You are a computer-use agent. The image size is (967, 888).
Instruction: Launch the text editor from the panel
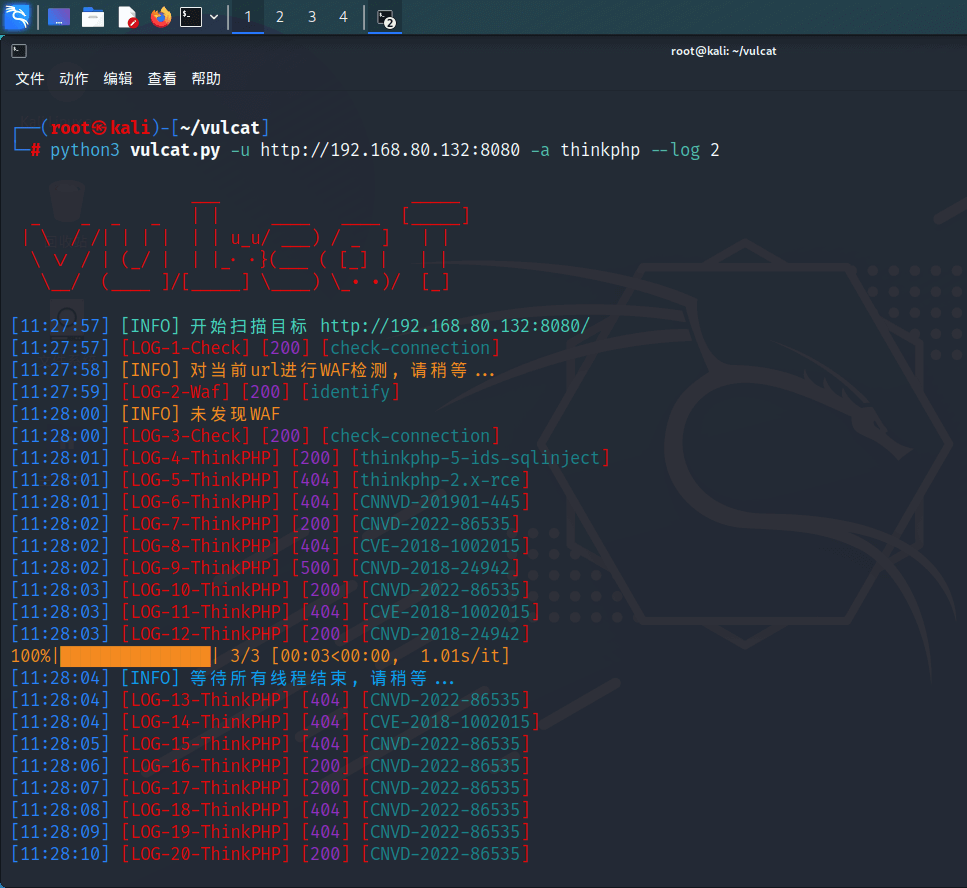pyautogui.click(x=127, y=17)
